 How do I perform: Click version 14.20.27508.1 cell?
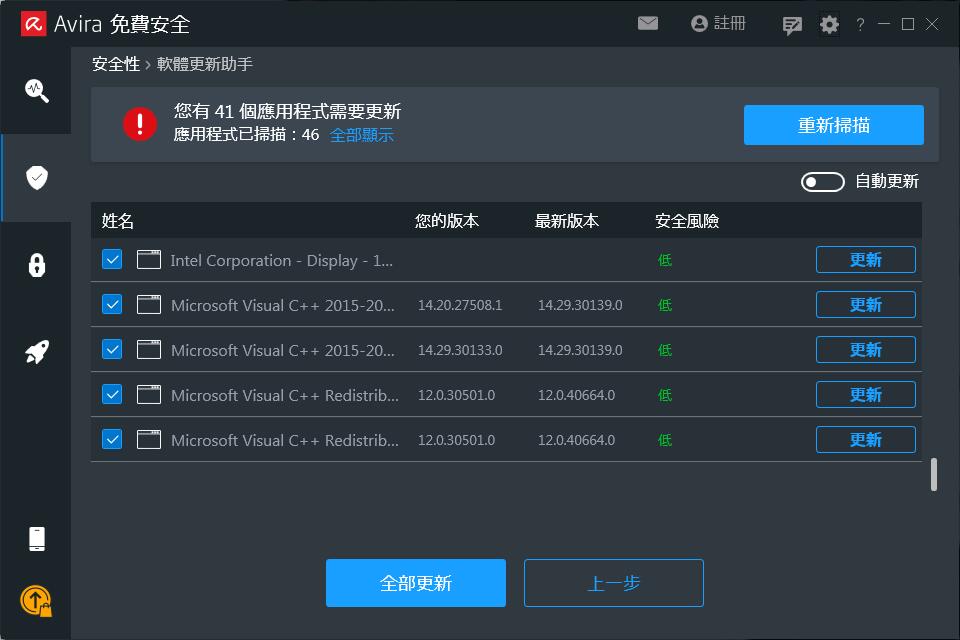[460, 305]
